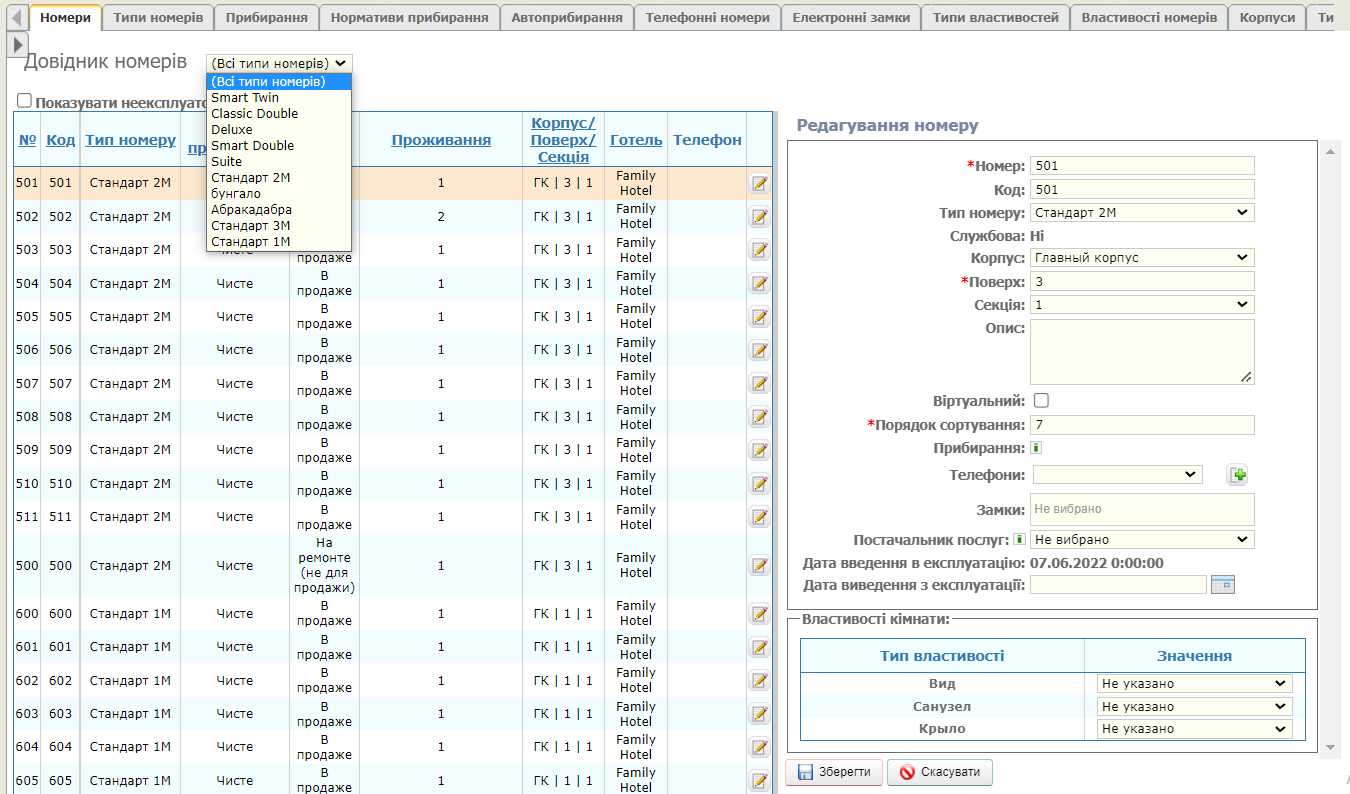Click the cleaning info icon next to Прибирання

pyautogui.click(x=1036, y=448)
